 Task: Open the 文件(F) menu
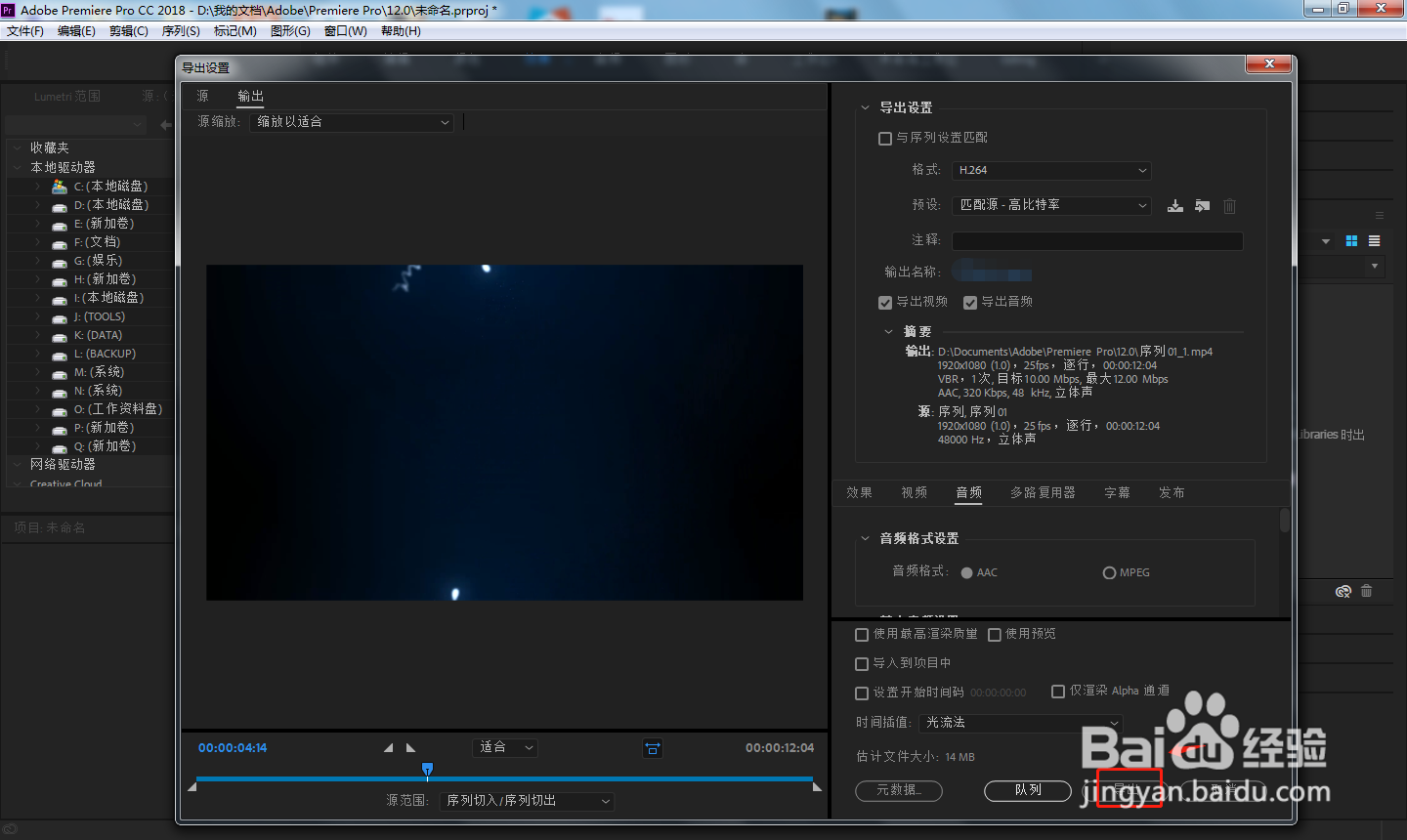pos(25,31)
